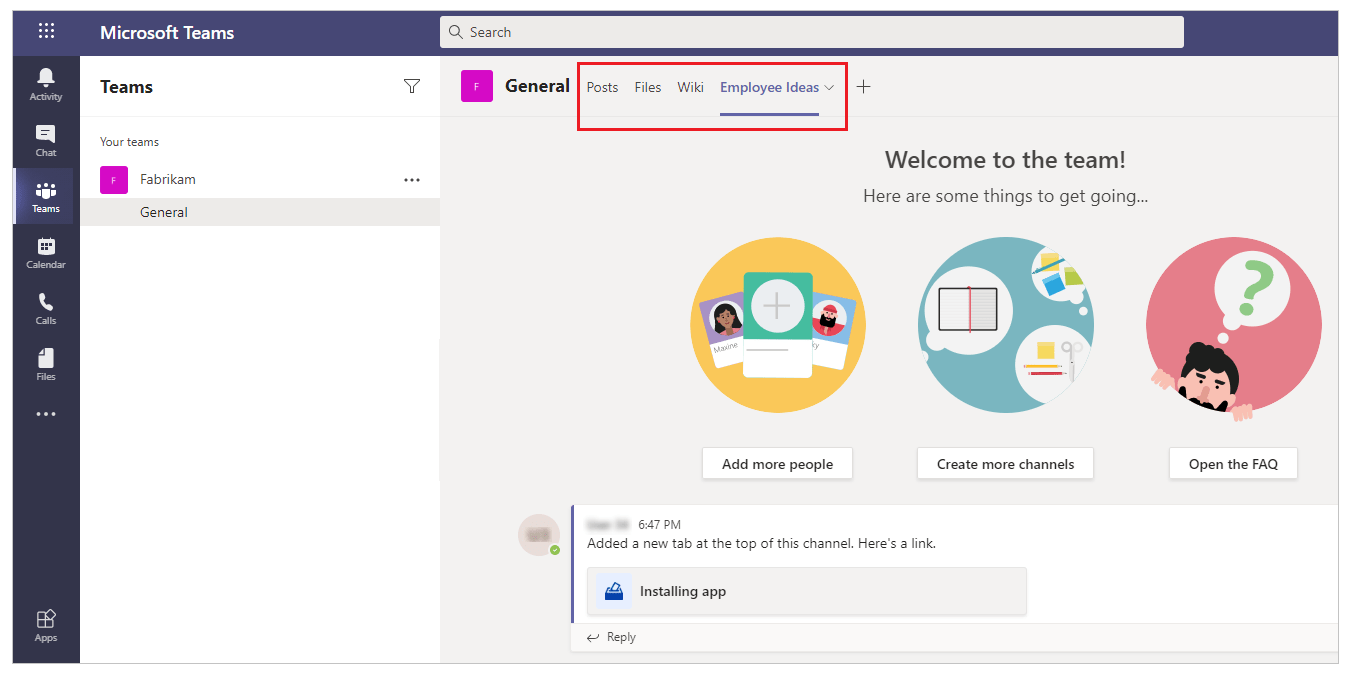Open the Activity bell icon
1349x674 pixels.
pos(46,84)
